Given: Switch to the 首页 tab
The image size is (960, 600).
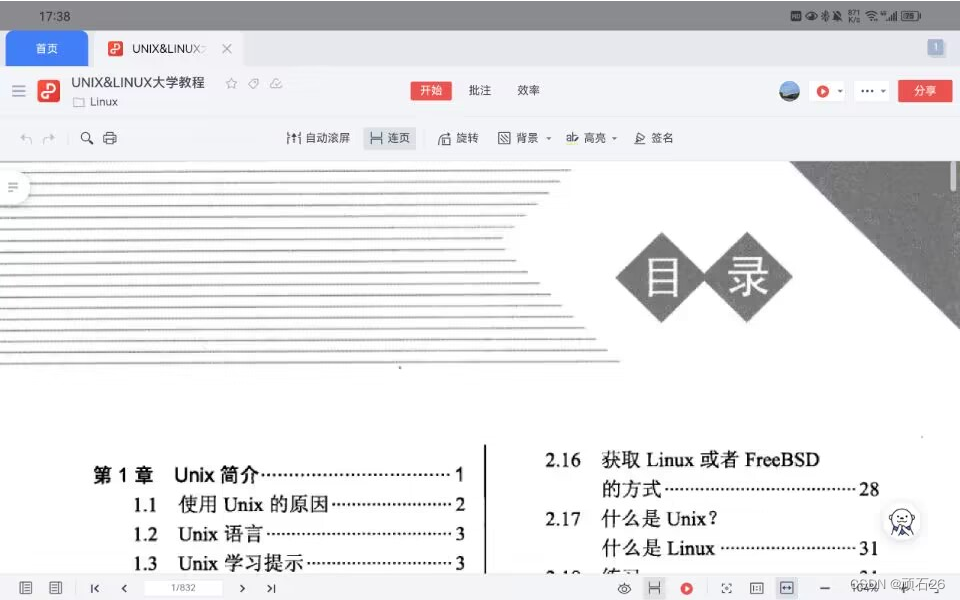Looking at the screenshot, I should [47, 48].
